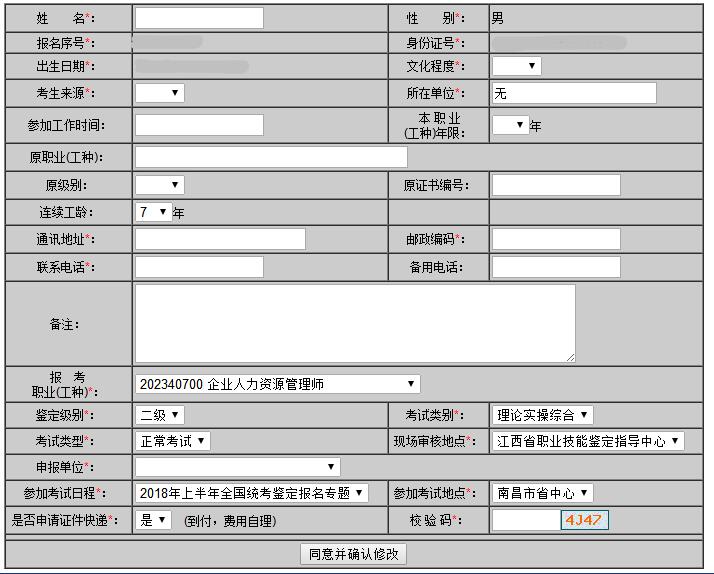Click the 4J47 captcha image
The width and height of the screenshot is (714, 574).
pos(584,520)
